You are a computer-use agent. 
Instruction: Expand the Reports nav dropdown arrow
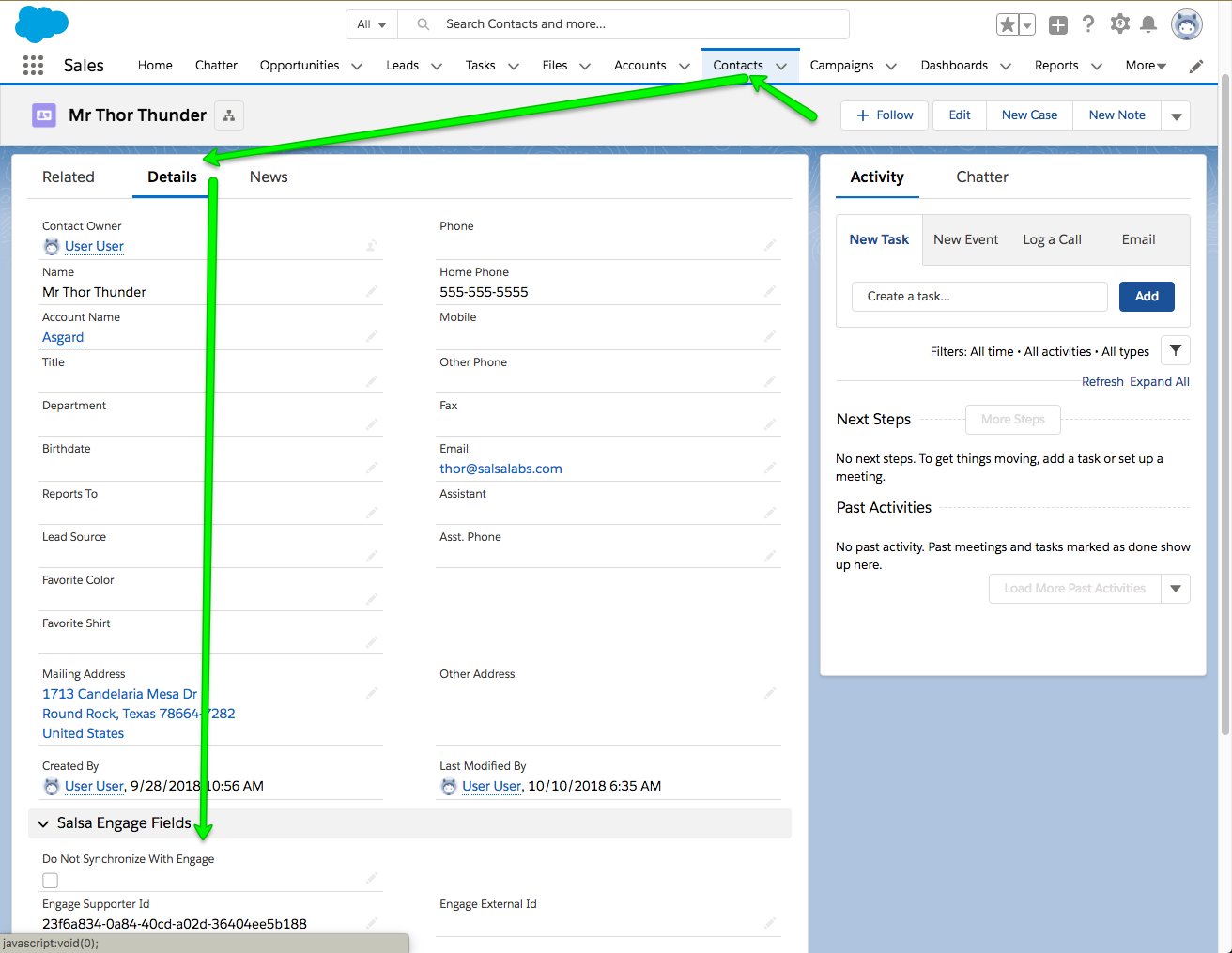[1097, 66]
